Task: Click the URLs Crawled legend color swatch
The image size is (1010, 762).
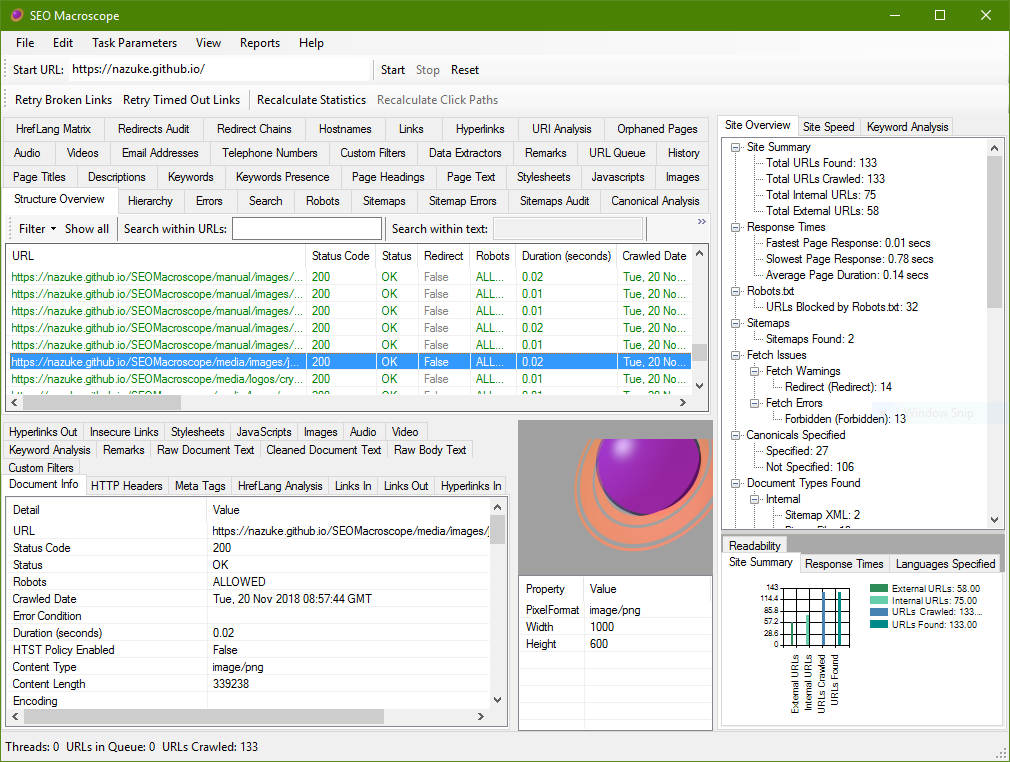Action: click(x=879, y=612)
